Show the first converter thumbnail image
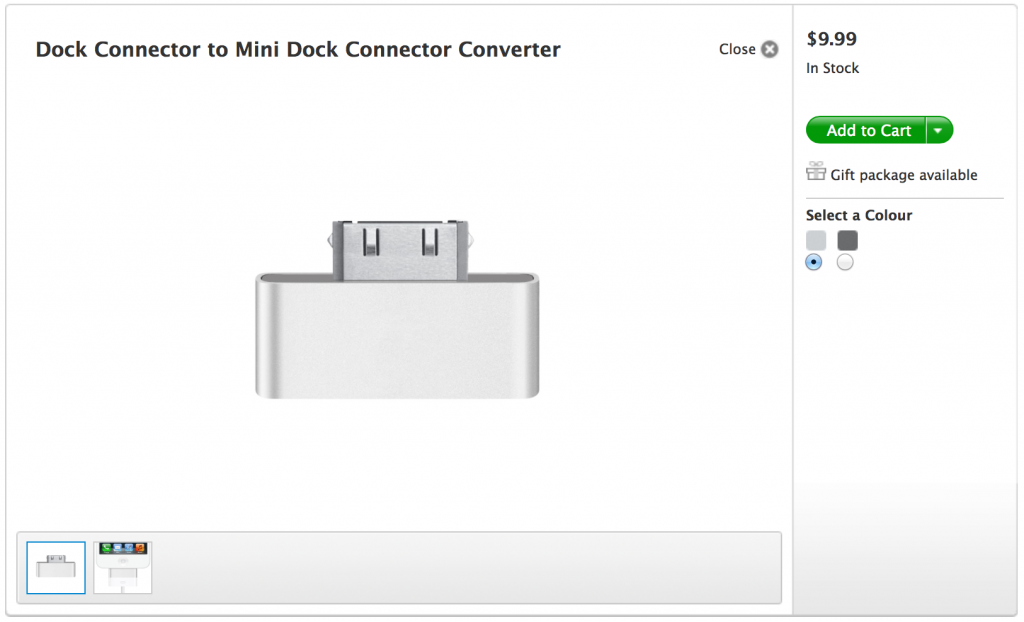 coord(56,568)
